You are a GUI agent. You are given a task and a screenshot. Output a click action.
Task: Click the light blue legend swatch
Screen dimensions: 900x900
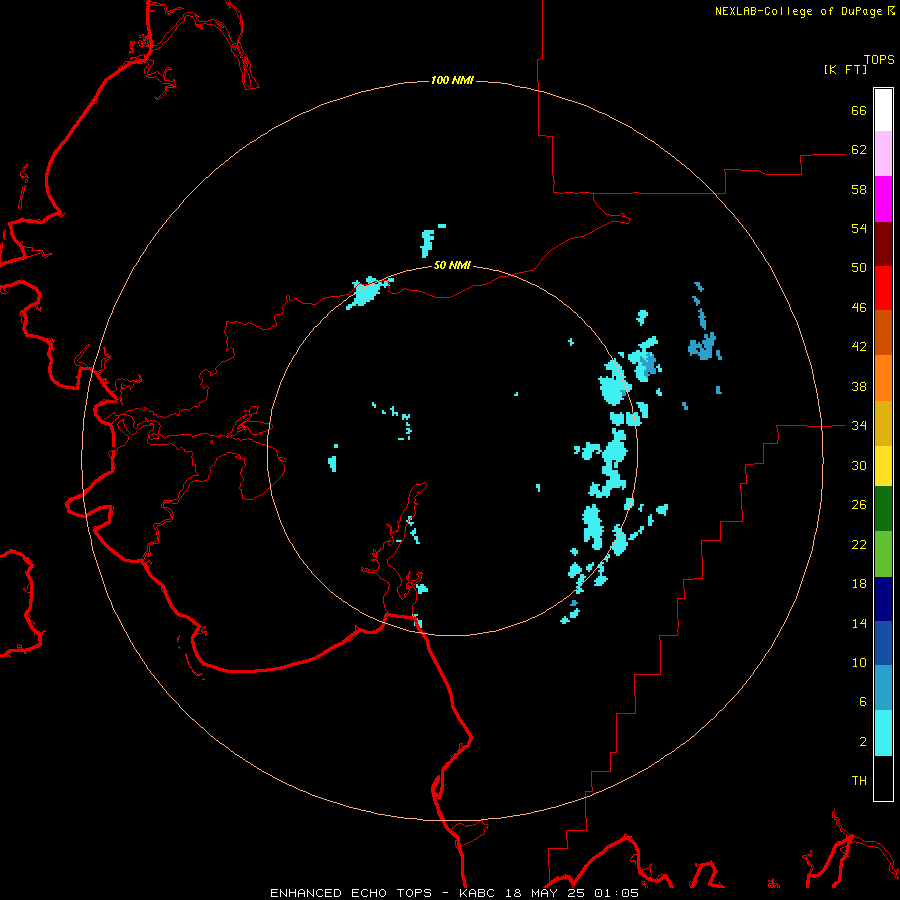coord(883,688)
